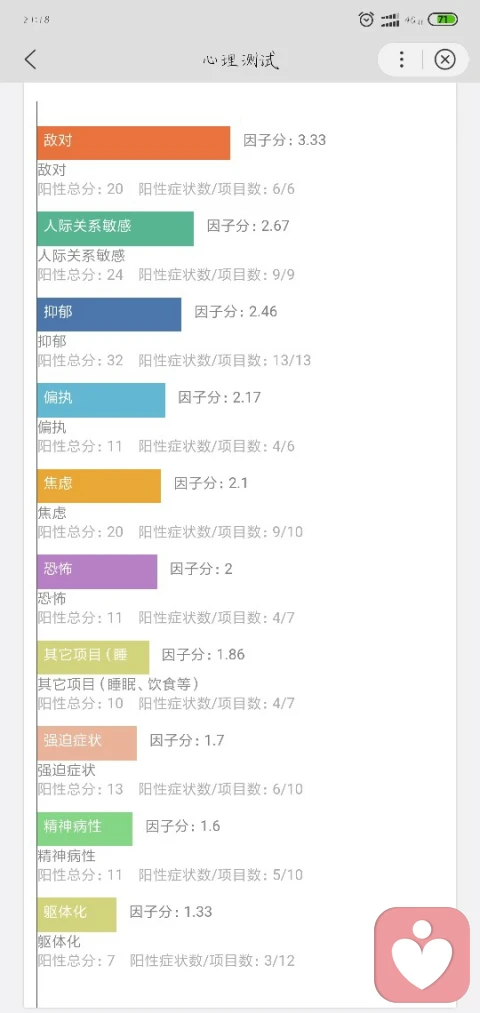Close the mini program with X icon
Image resolution: width=480 pixels, height=1013 pixels.
444,60
